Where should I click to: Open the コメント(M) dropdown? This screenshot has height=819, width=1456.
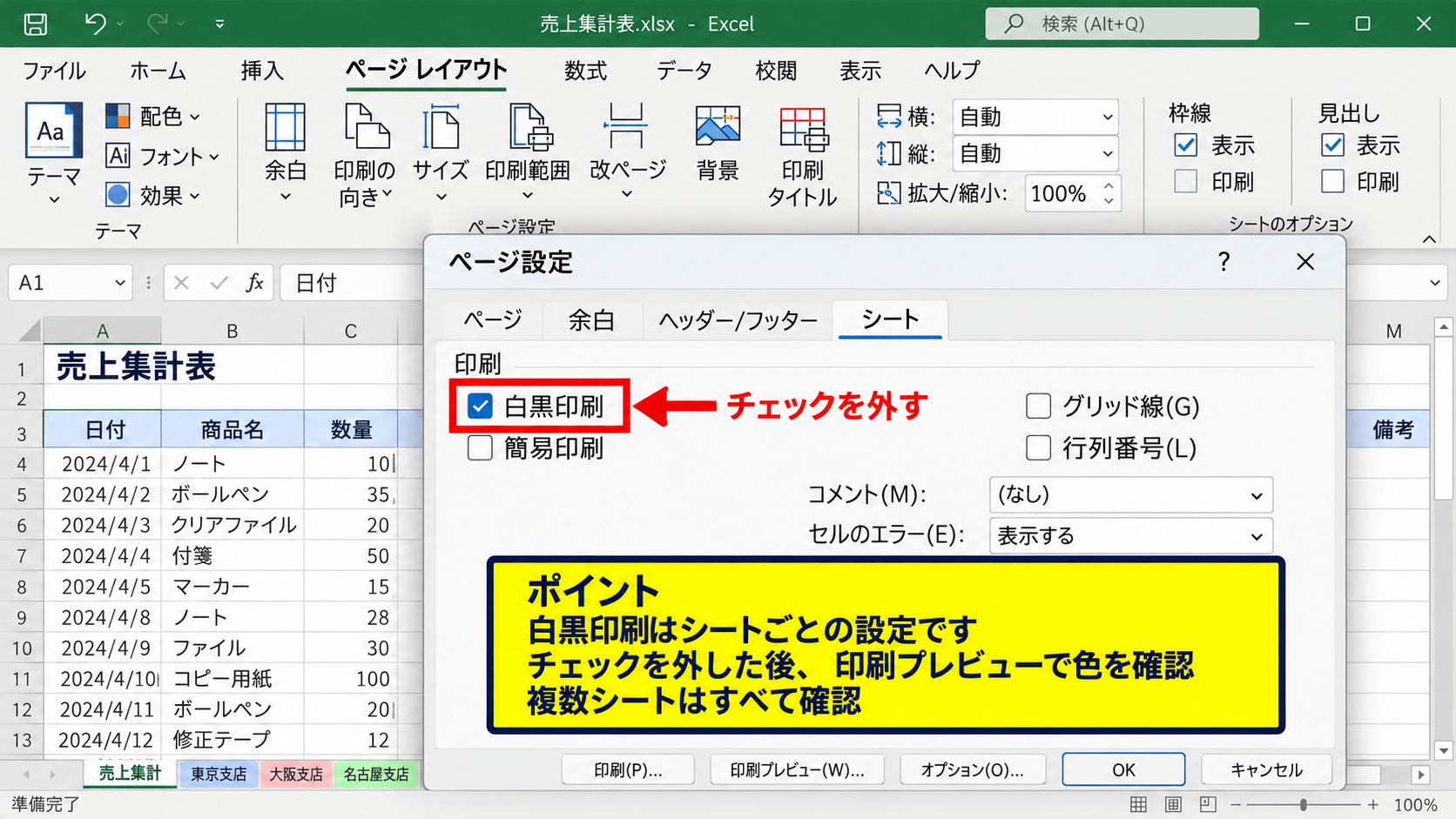point(1131,495)
